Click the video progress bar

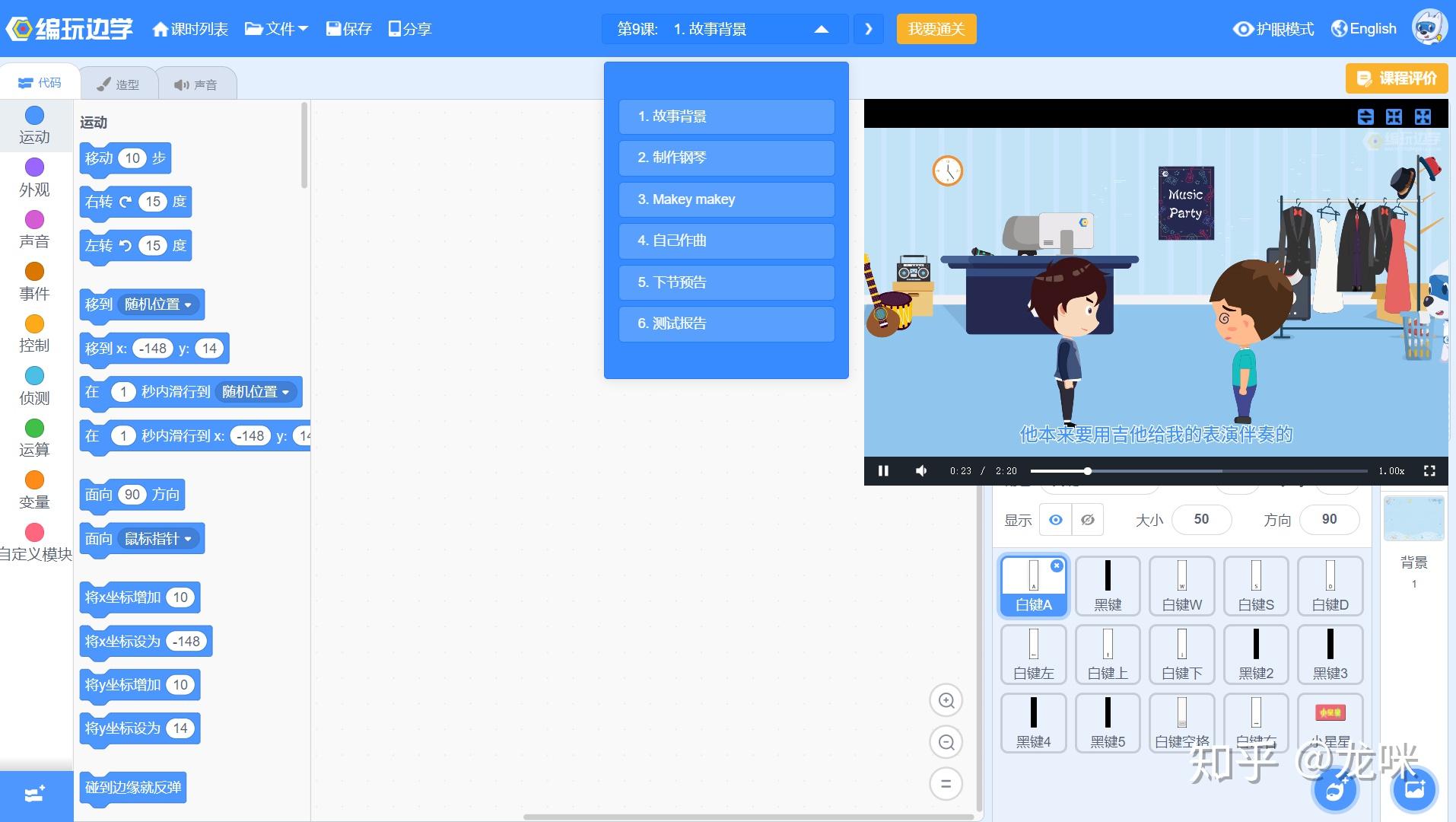click(1199, 471)
